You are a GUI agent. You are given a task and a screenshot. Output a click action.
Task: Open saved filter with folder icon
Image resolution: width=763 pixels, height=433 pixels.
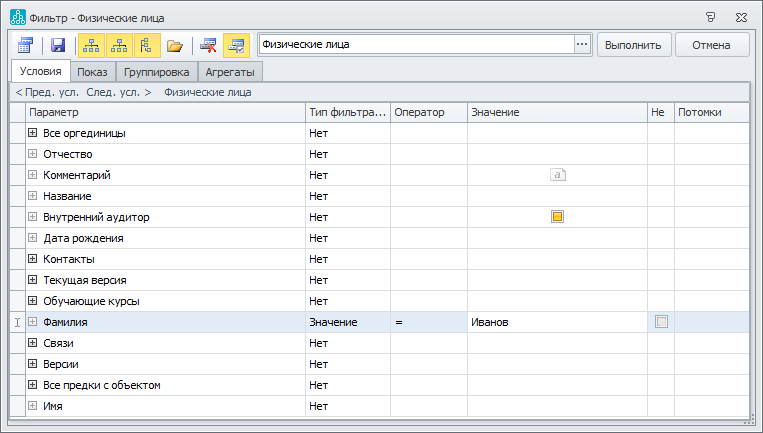tap(175, 45)
